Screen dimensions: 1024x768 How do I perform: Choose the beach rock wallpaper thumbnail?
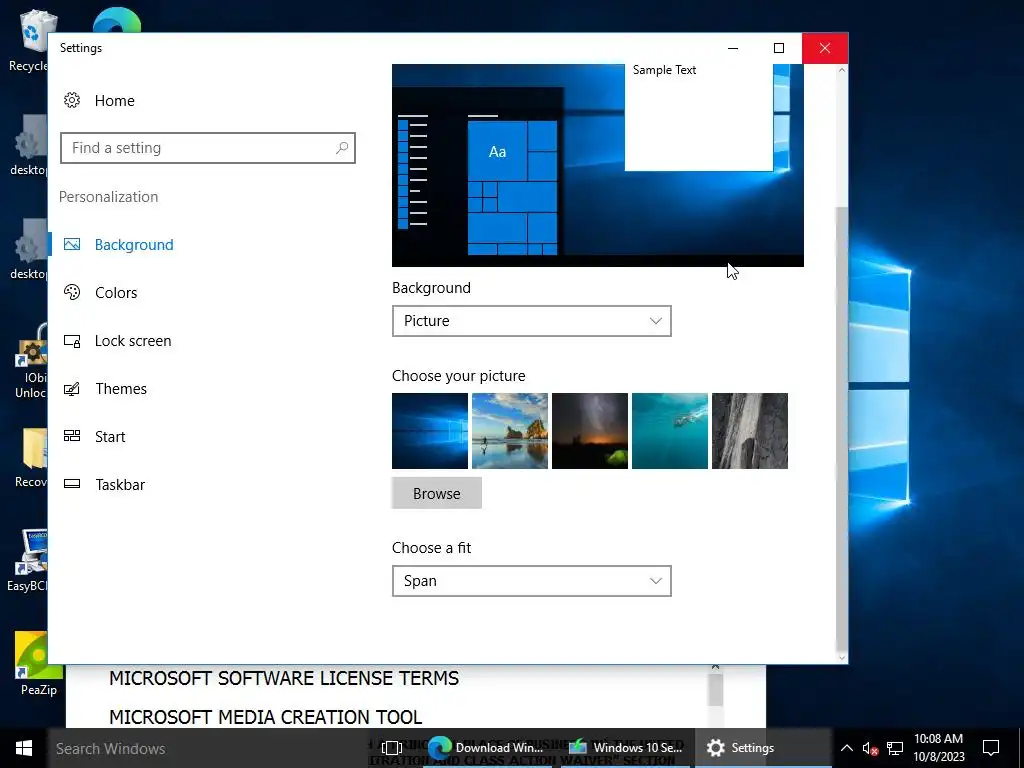point(510,431)
